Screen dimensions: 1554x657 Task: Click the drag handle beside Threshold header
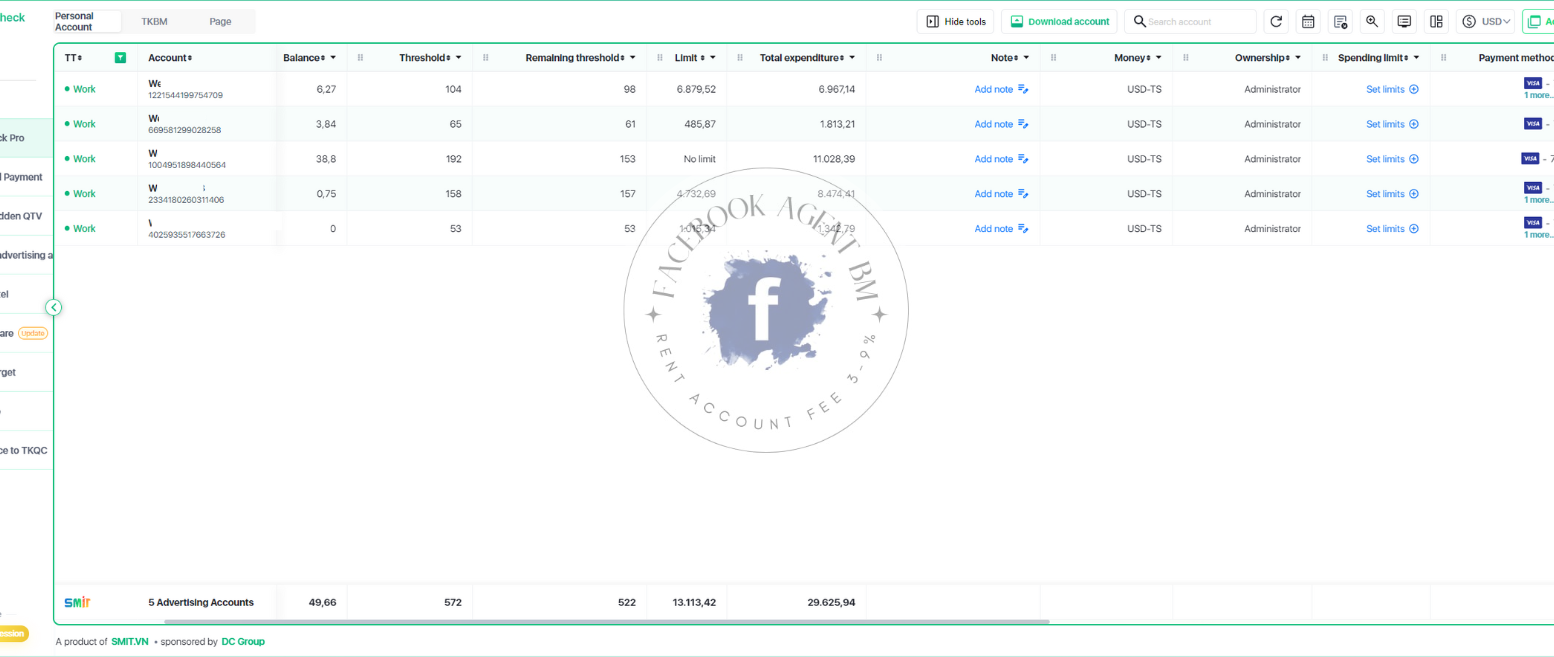point(360,58)
